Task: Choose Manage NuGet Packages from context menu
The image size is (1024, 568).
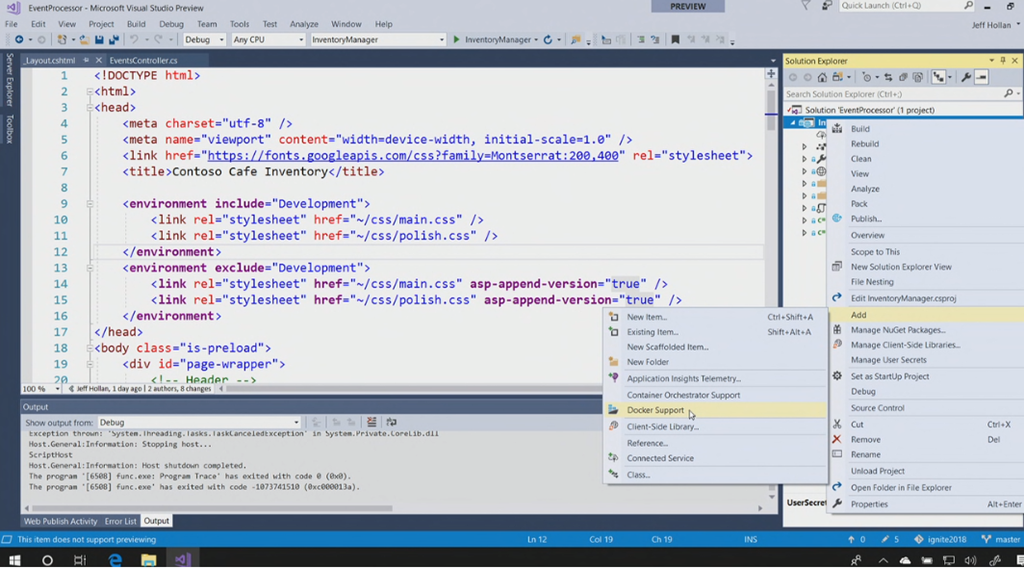Action: tap(897, 330)
